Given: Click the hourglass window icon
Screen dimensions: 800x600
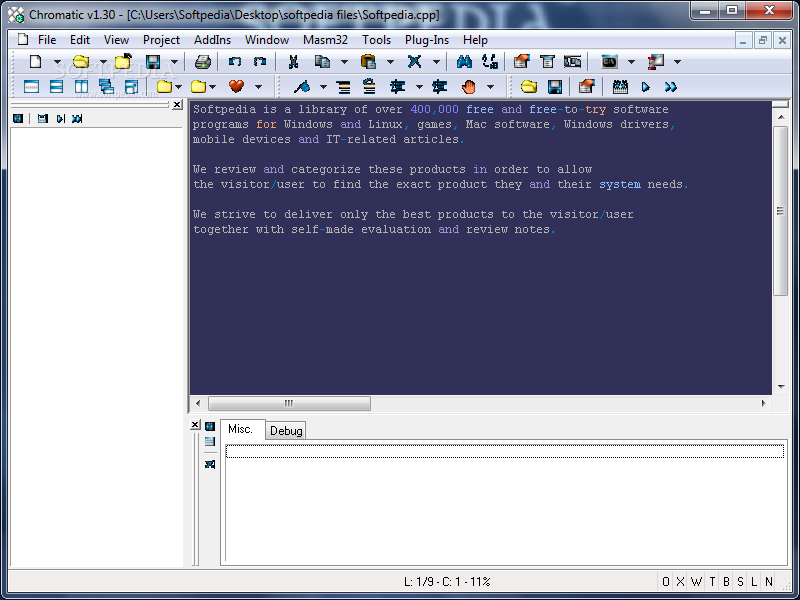Looking at the screenshot, I should click(x=656, y=62).
